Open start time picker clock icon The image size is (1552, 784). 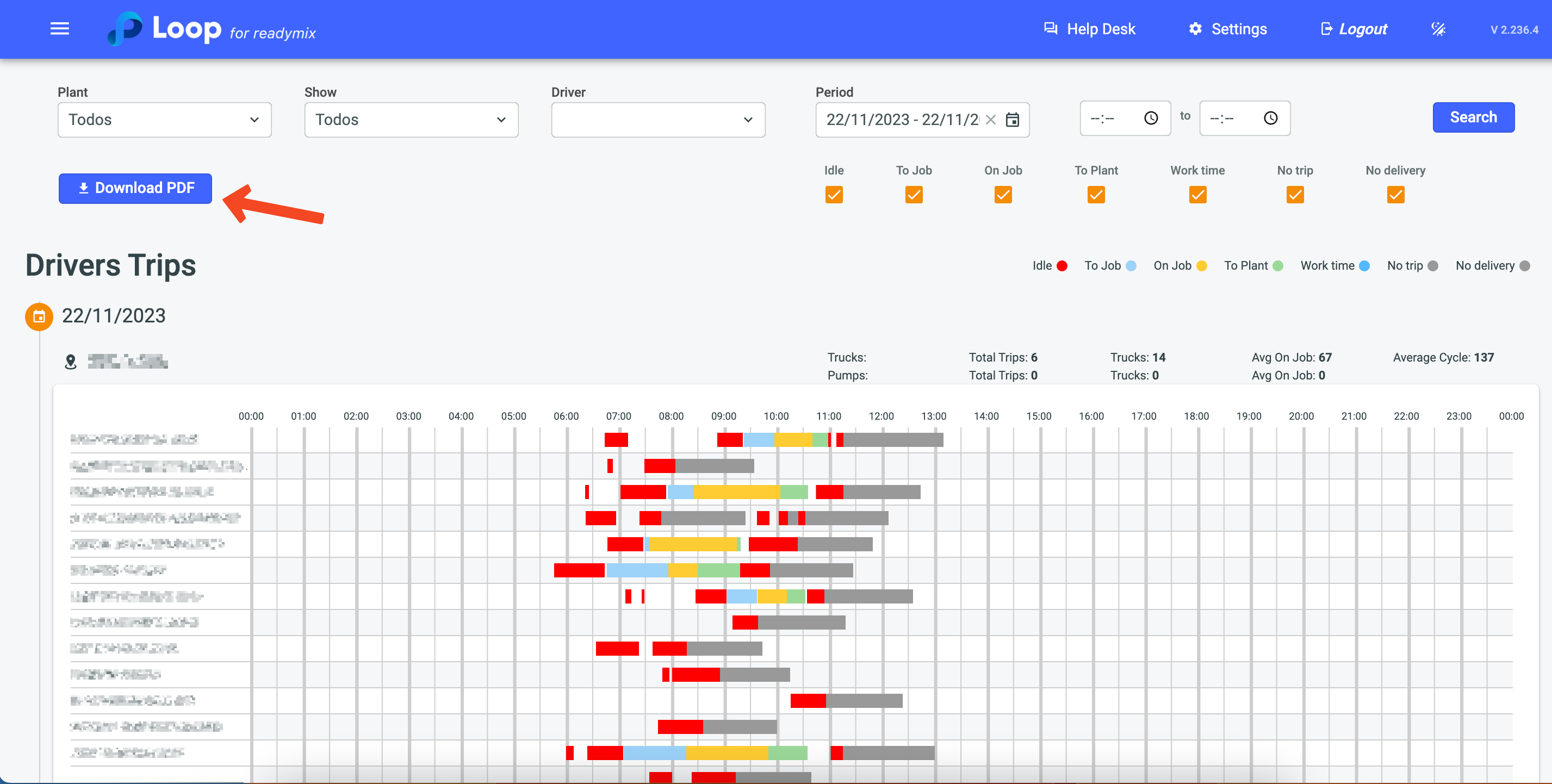click(x=1150, y=119)
